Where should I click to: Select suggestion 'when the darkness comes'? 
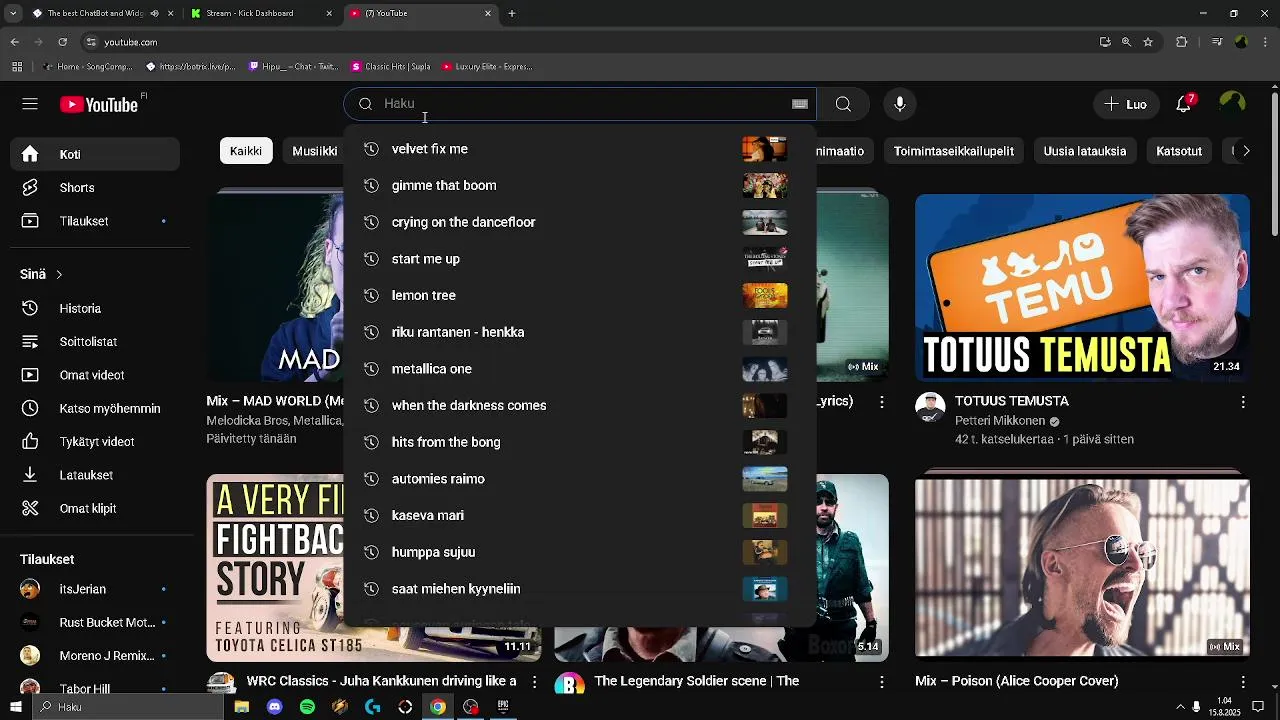(580, 406)
